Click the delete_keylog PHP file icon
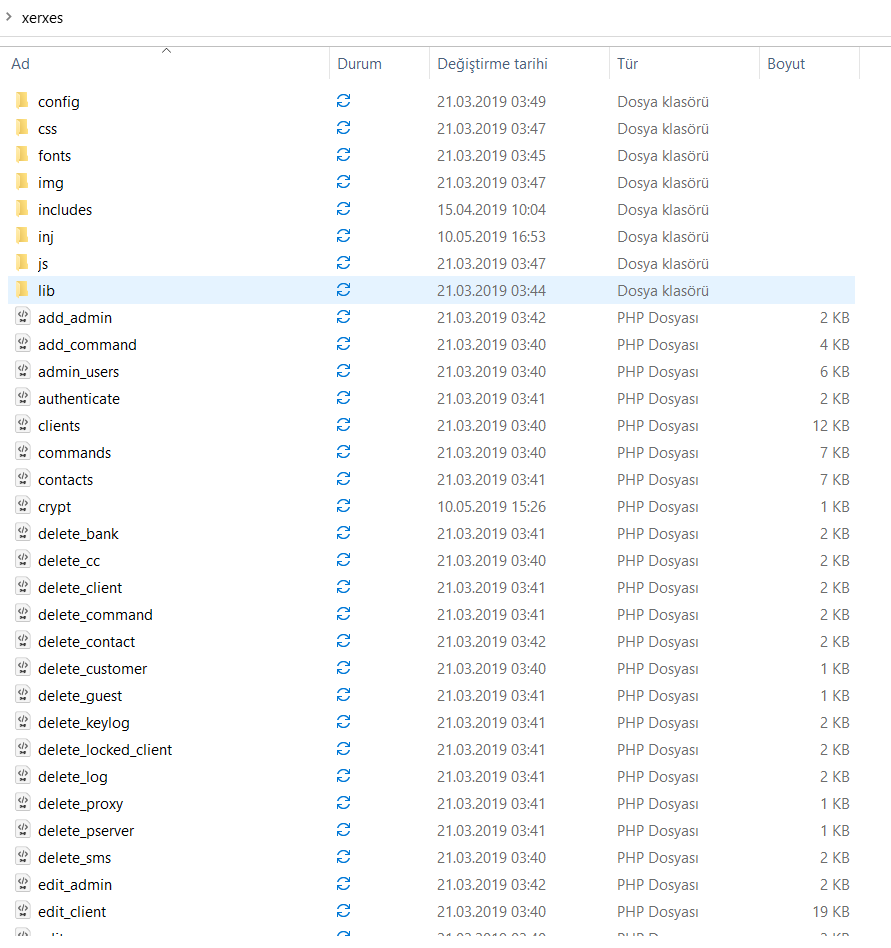Screen dimensions: 891x948 pos(23,722)
